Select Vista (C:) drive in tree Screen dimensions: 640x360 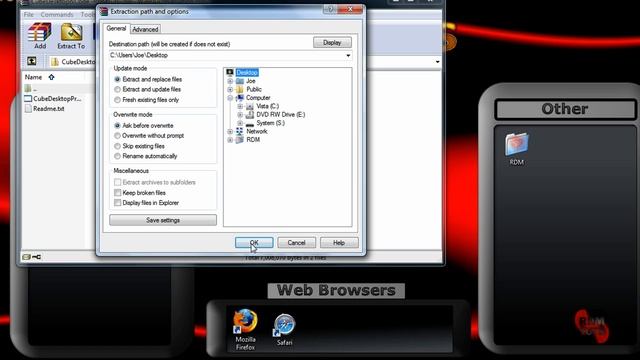pos(267,106)
